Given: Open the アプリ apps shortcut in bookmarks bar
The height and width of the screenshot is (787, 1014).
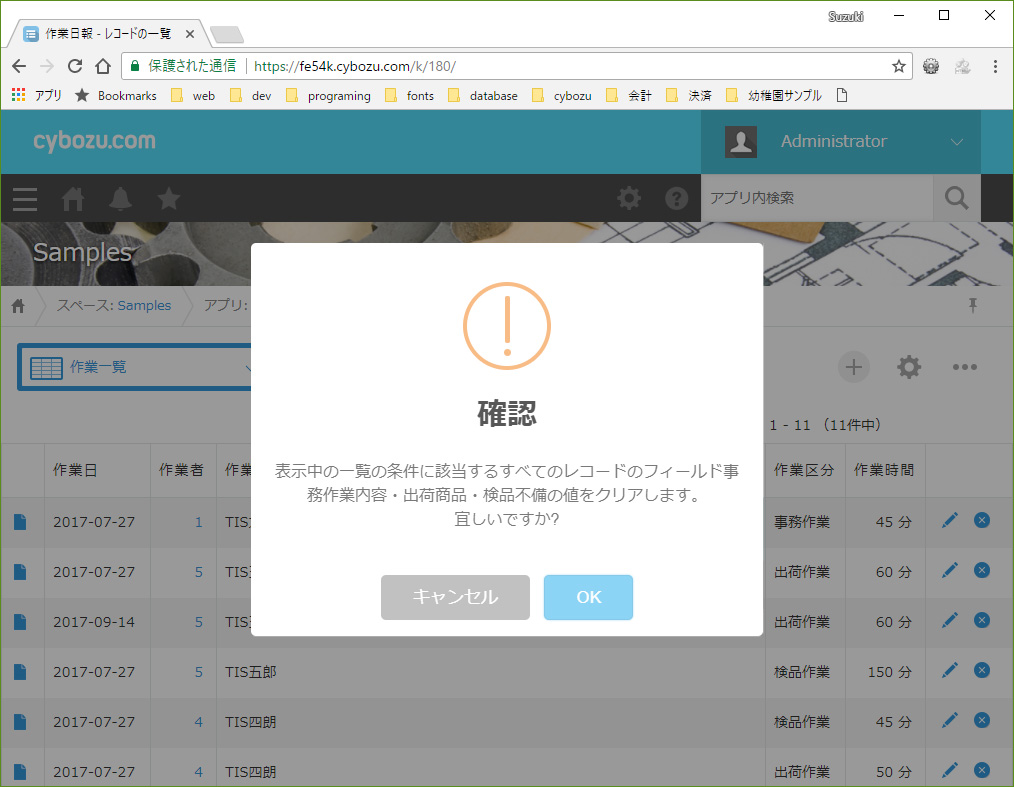Looking at the screenshot, I should 37,96.
